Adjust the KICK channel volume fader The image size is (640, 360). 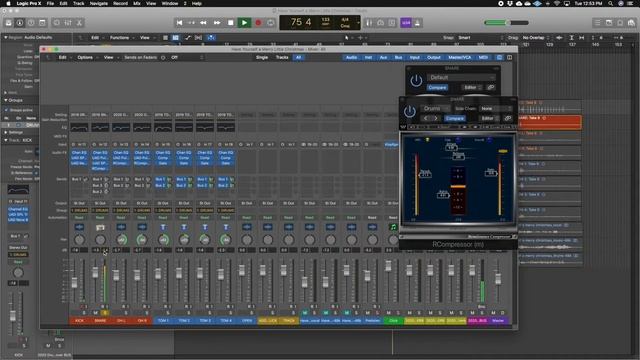[74, 282]
